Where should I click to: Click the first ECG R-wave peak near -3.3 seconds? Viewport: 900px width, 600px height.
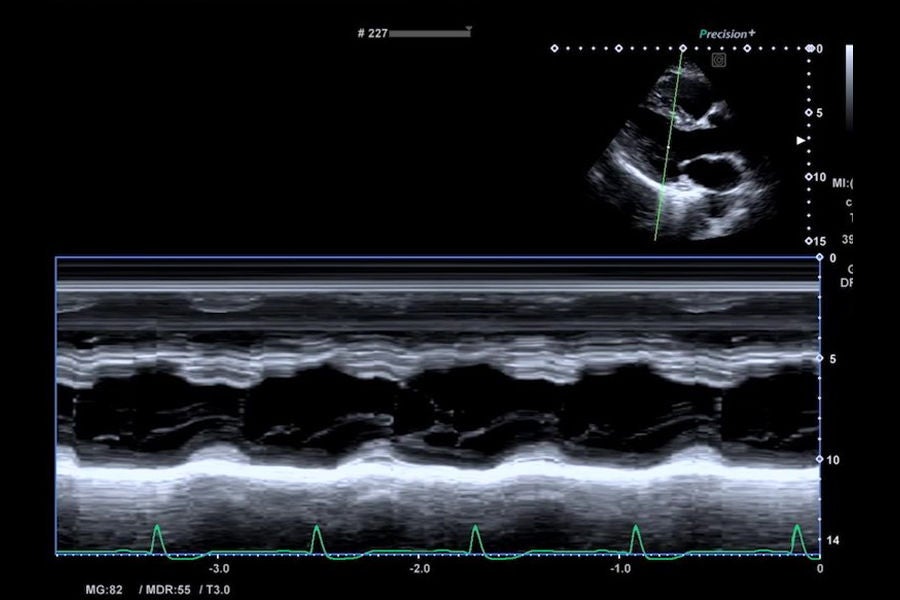pos(157,527)
